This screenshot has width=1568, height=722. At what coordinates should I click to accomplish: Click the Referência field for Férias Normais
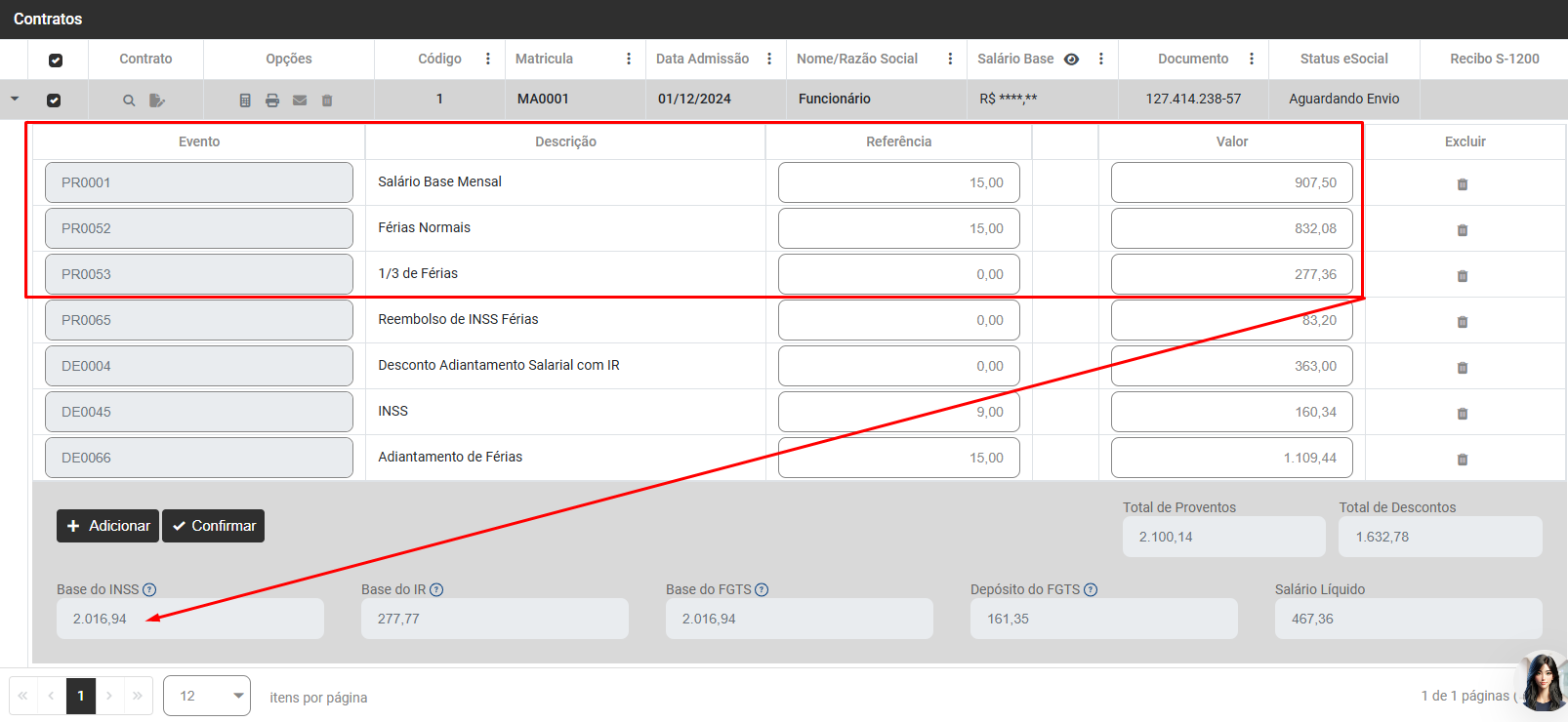tap(898, 228)
